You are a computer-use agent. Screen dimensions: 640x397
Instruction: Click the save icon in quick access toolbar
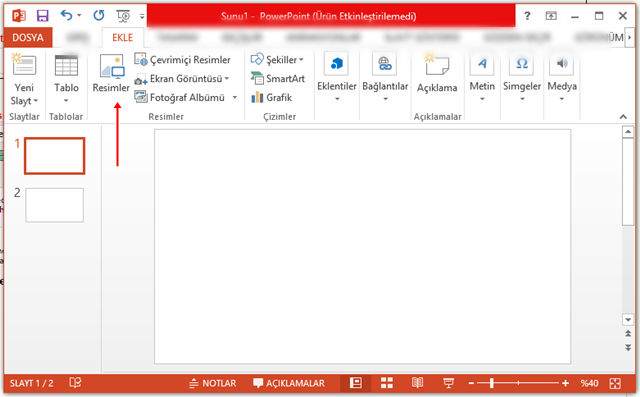point(42,16)
